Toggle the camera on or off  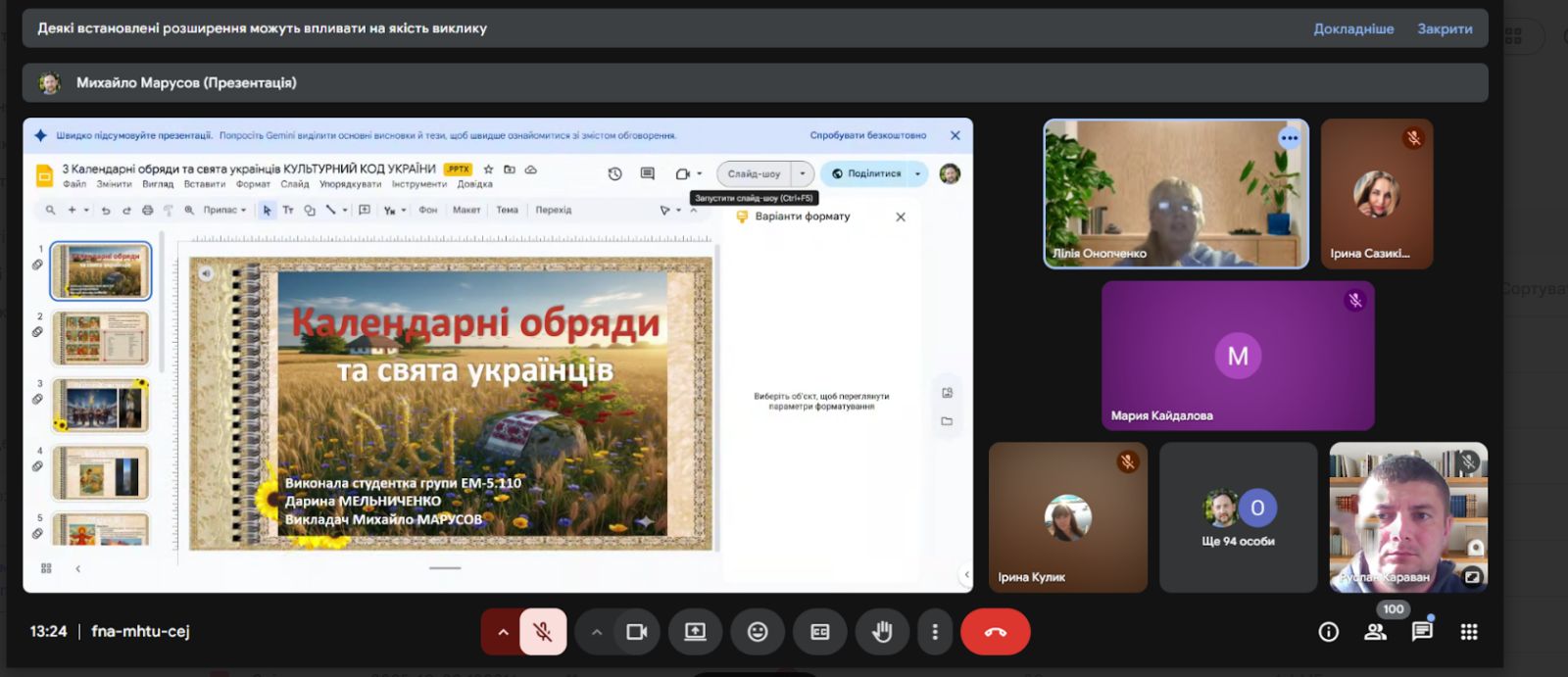click(x=637, y=632)
